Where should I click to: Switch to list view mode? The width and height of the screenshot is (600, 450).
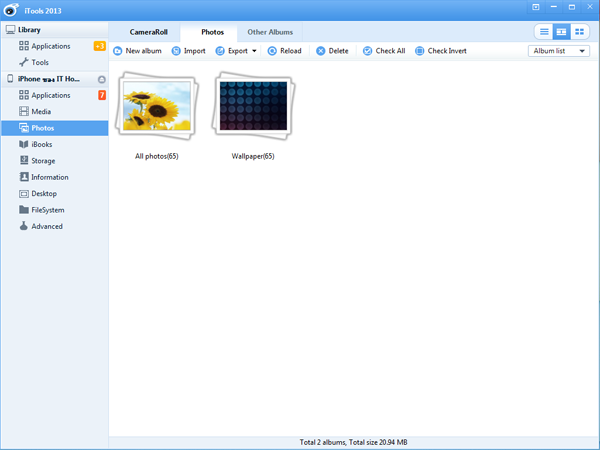544,32
